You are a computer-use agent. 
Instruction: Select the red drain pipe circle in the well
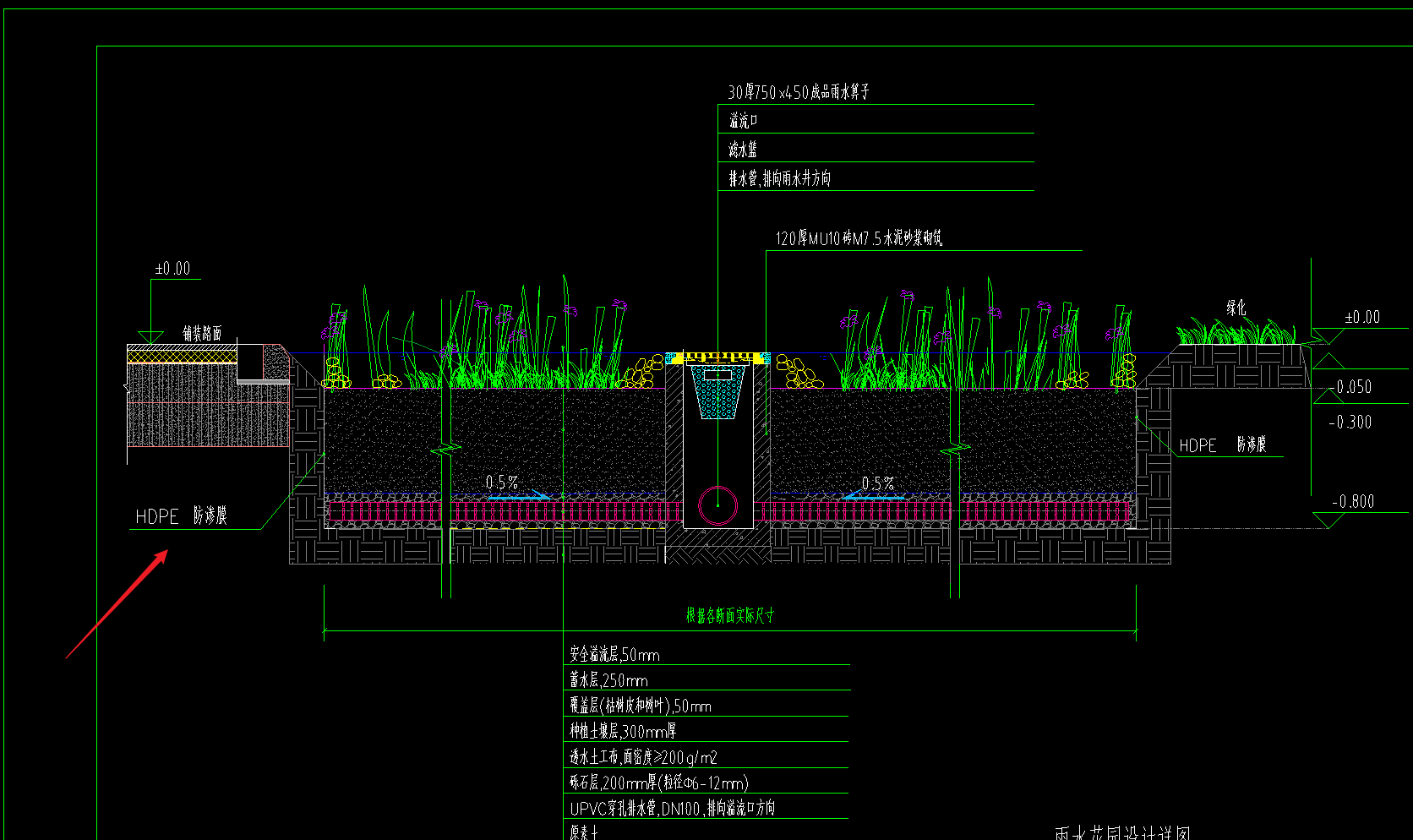point(718,505)
